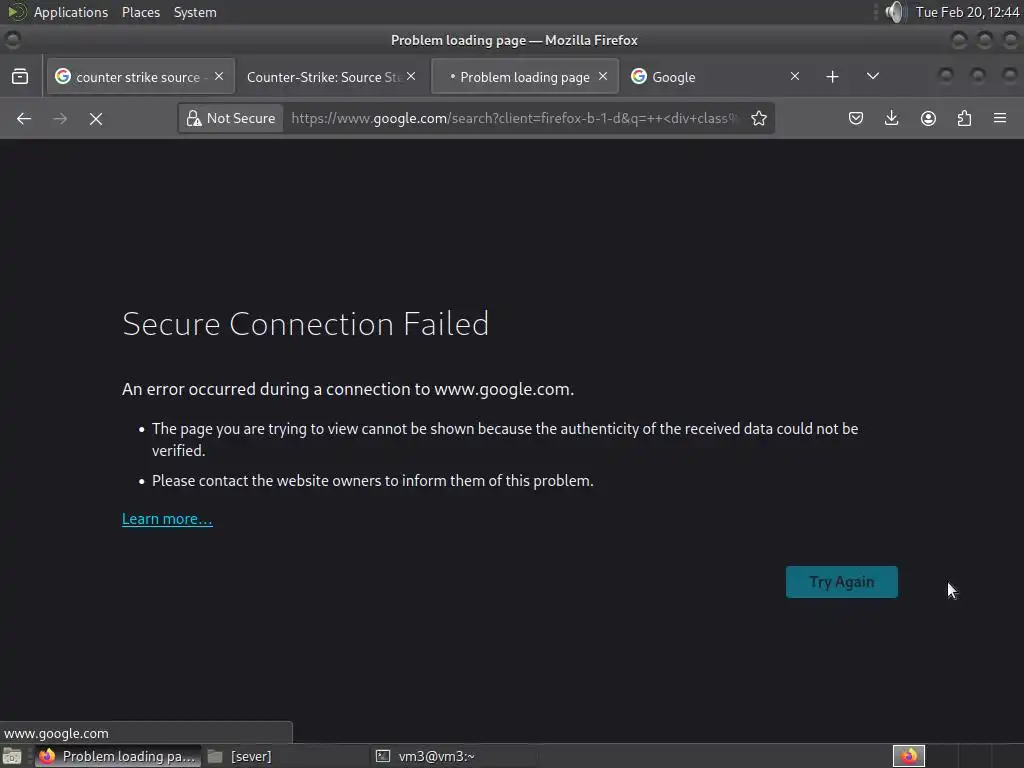
Task: Click the back navigation arrow
Action: pos(24,118)
